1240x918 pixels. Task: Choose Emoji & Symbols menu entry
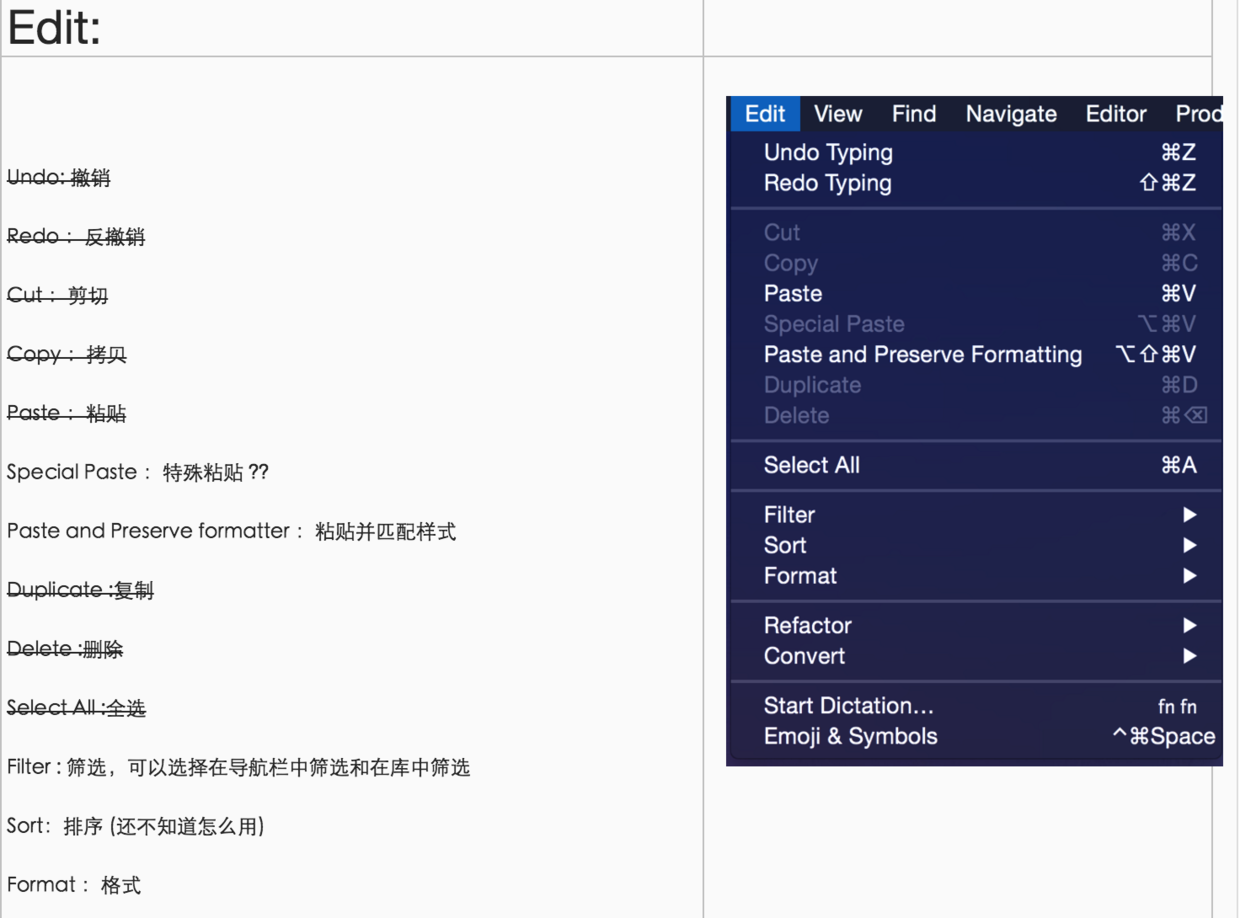pyautogui.click(x=975, y=737)
